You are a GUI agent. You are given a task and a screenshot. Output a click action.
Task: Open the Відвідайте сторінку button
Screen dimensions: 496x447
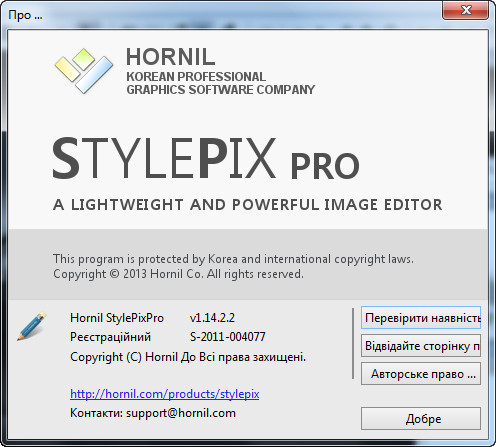point(421,346)
